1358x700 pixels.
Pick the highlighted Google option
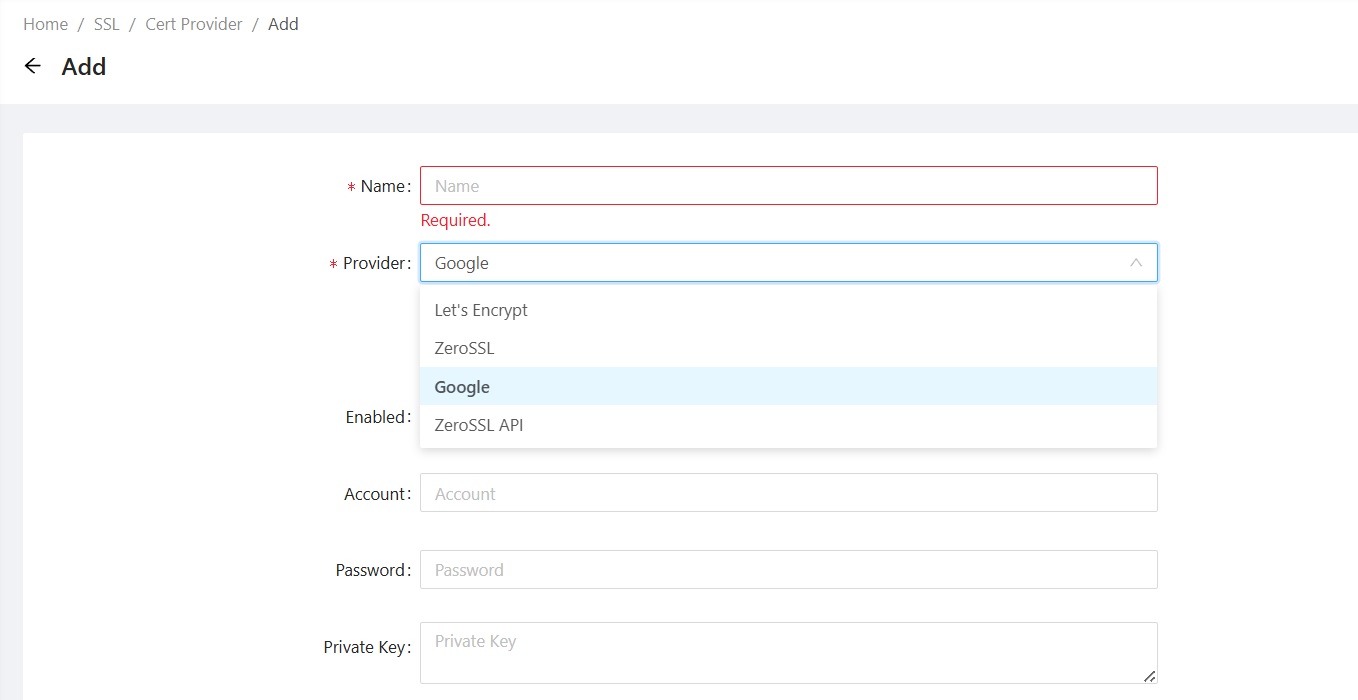462,387
